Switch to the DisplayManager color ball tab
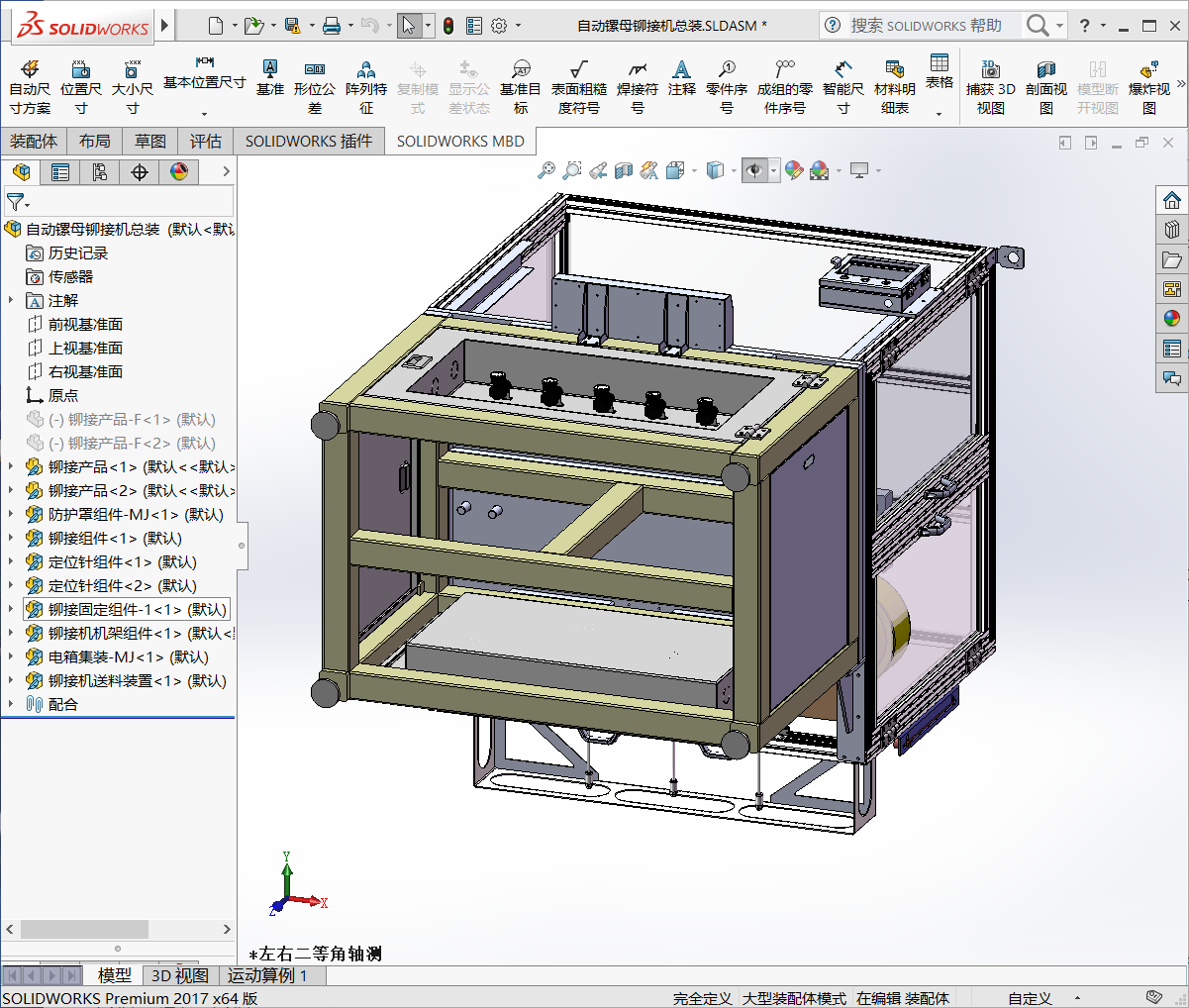This screenshot has height=1008, width=1189. pyautogui.click(x=179, y=172)
